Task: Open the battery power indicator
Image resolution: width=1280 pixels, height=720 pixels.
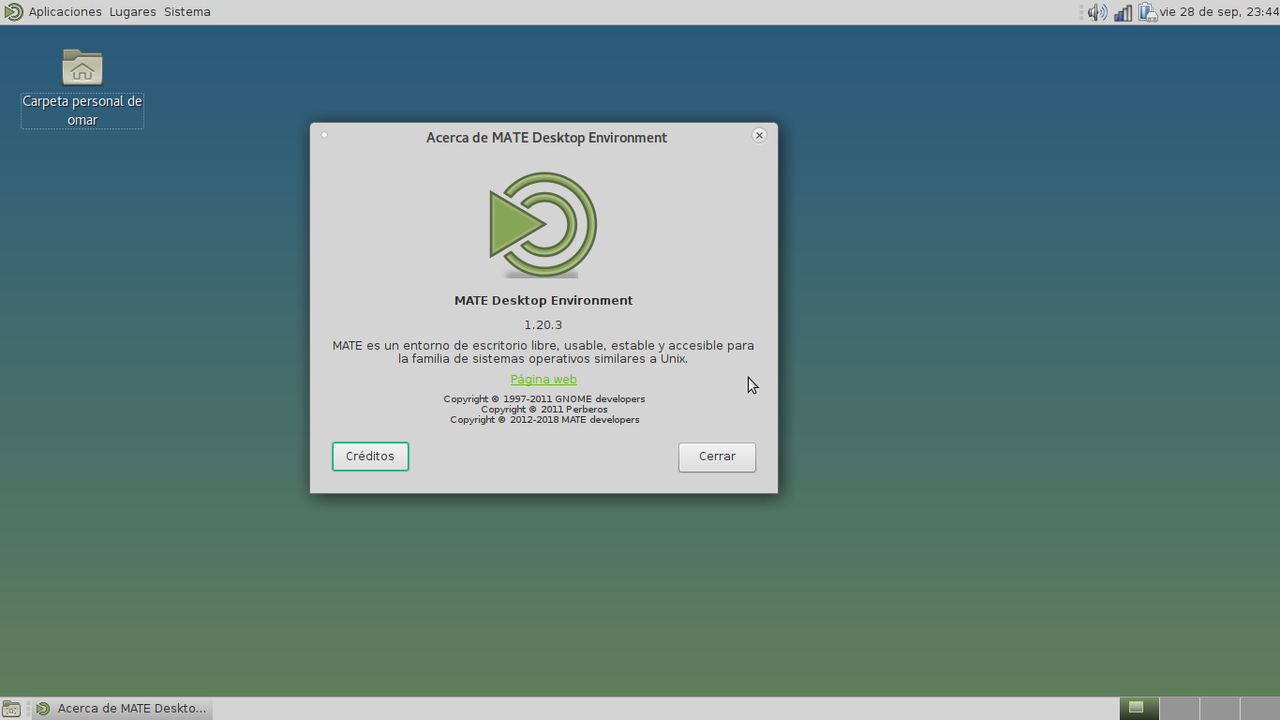Action: tap(1148, 12)
